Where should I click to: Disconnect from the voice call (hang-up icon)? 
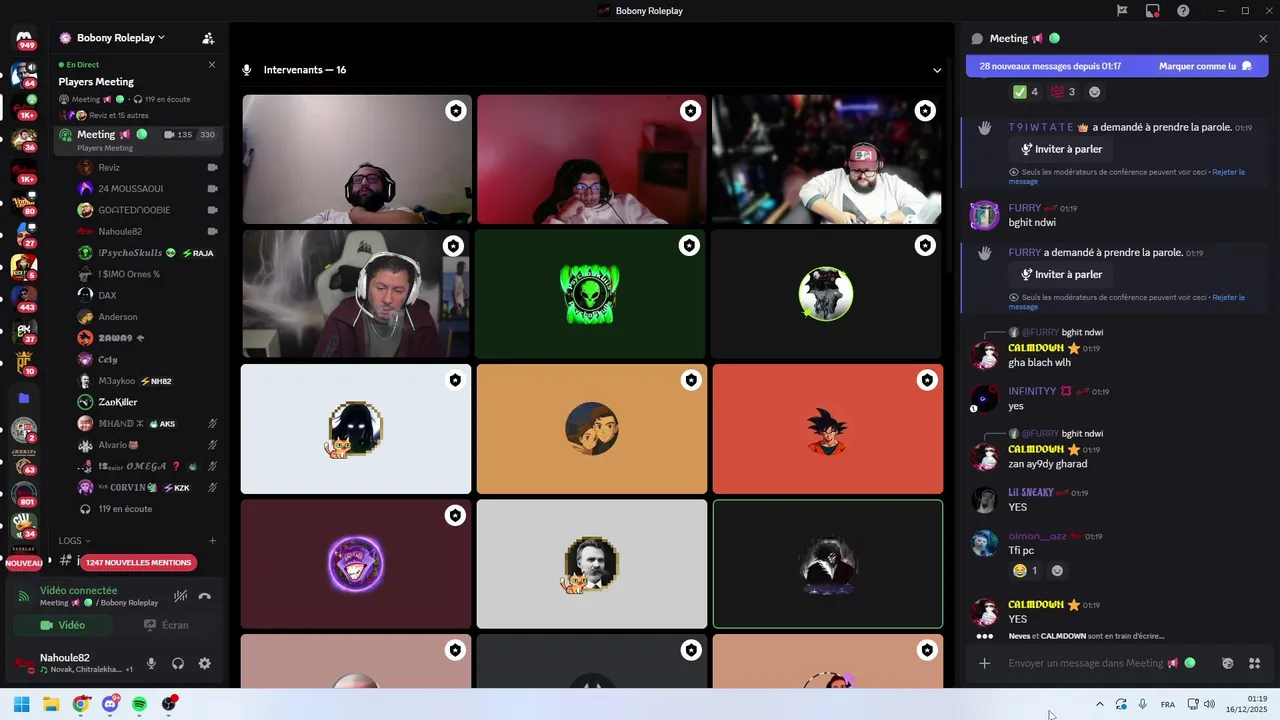tap(205, 596)
